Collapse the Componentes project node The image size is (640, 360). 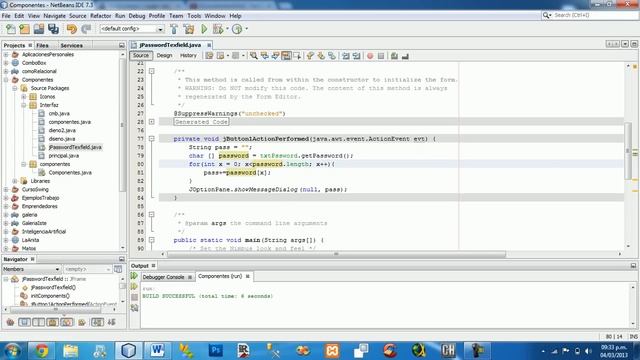click(6, 80)
